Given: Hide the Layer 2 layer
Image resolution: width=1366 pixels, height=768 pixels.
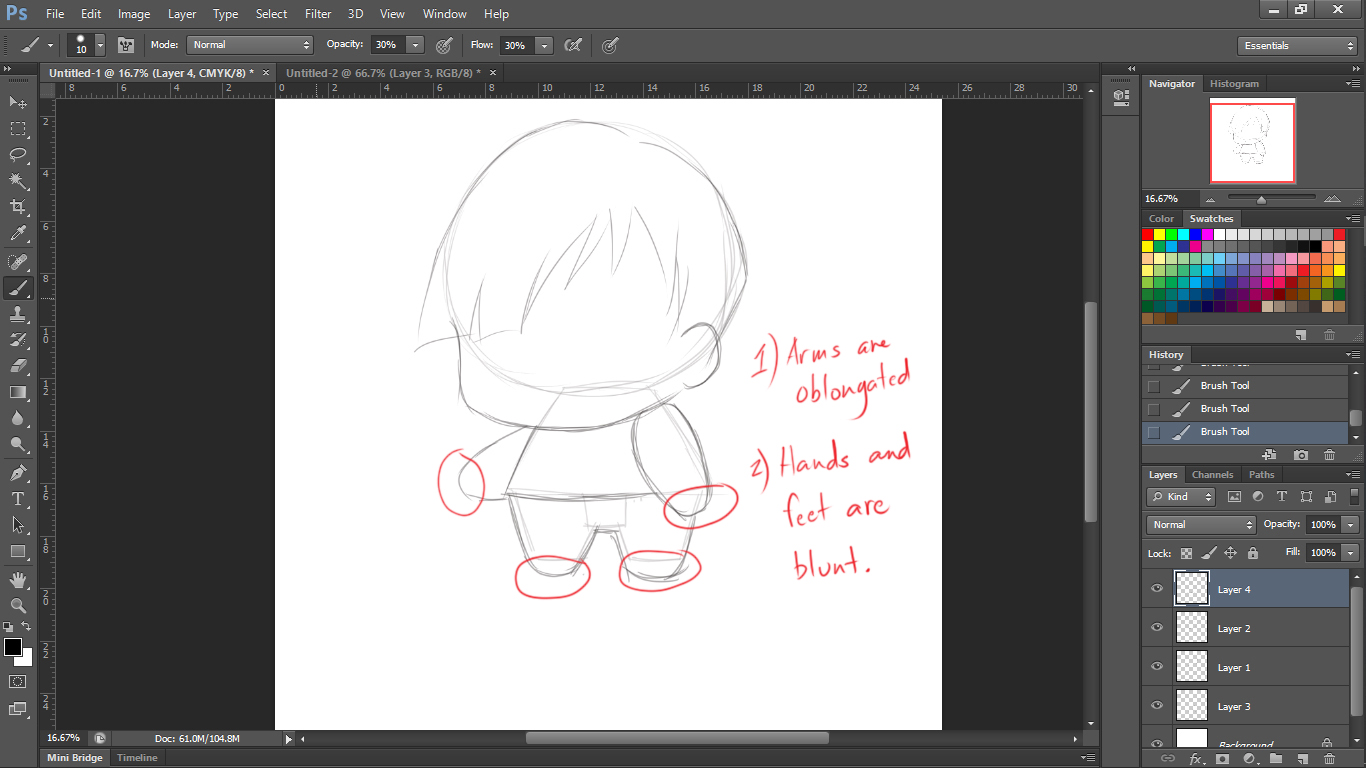Looking at the screenshot, I should pos(1156,627).
